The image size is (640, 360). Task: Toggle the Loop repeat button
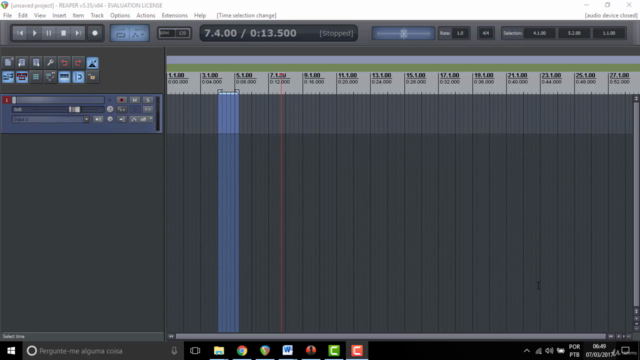[120, 33]
